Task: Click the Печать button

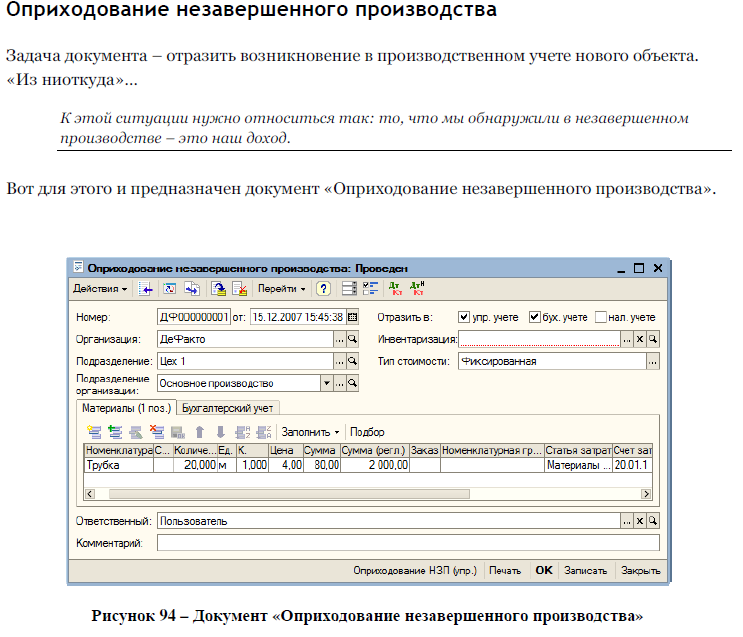Action: 505,570
